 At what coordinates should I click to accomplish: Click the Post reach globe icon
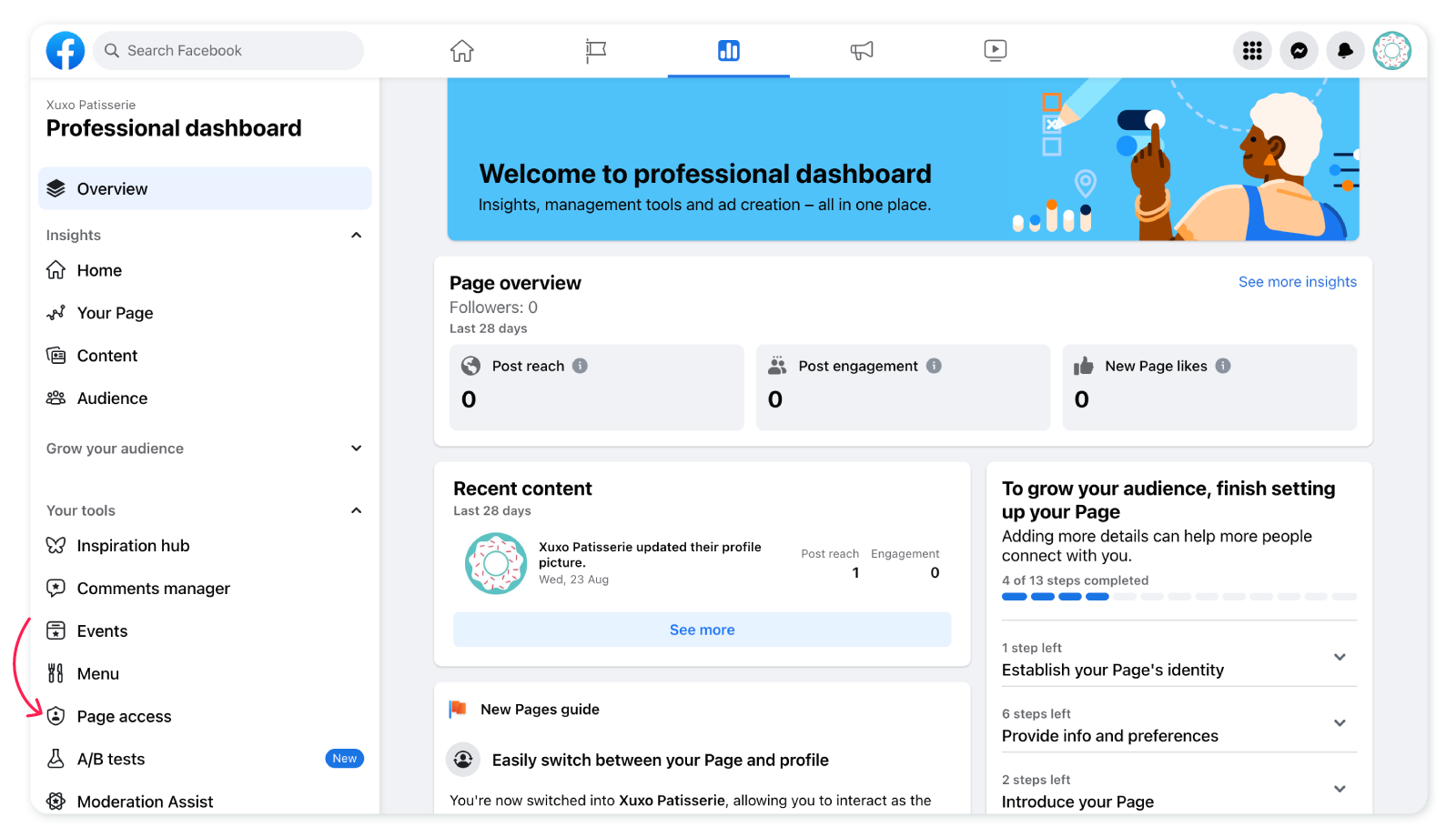click(x=471, y=366)
